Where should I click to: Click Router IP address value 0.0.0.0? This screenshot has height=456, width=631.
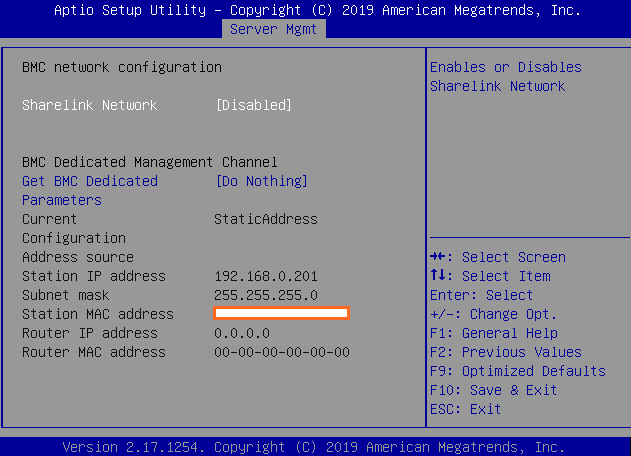[x=242, y=333]
